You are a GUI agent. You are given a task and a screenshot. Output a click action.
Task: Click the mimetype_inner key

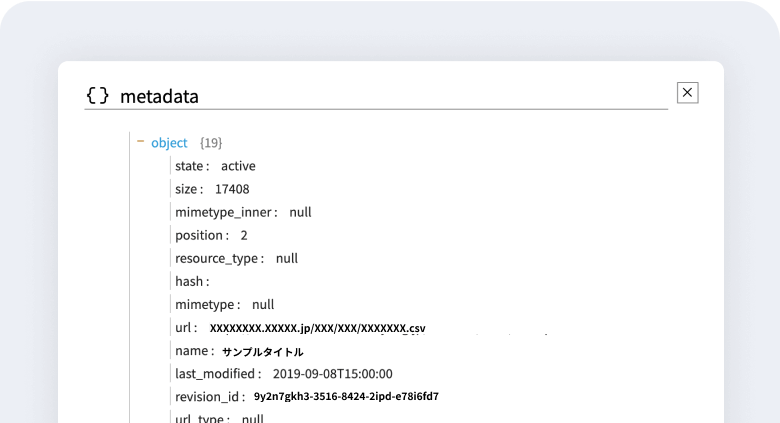[x=226, y=212]
